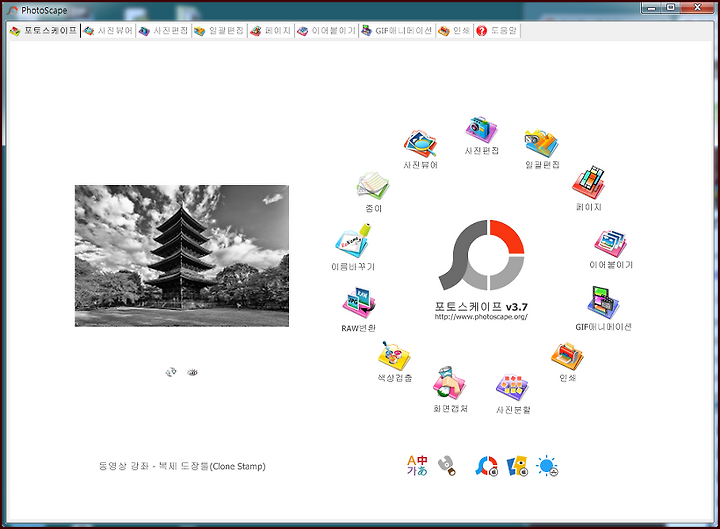Toggle the eye icon below the photo
This screenshot has height=529, width=720.
192,372
